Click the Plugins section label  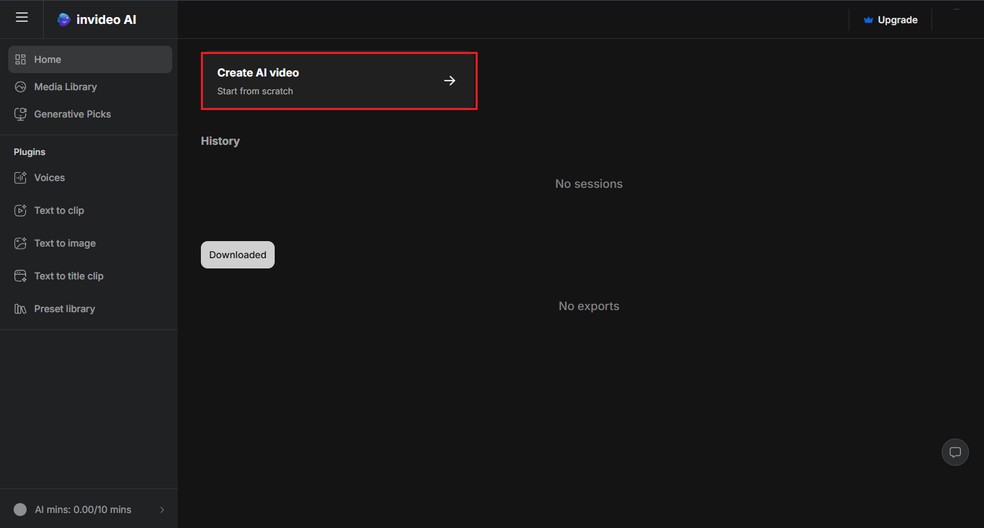[29, 152]
